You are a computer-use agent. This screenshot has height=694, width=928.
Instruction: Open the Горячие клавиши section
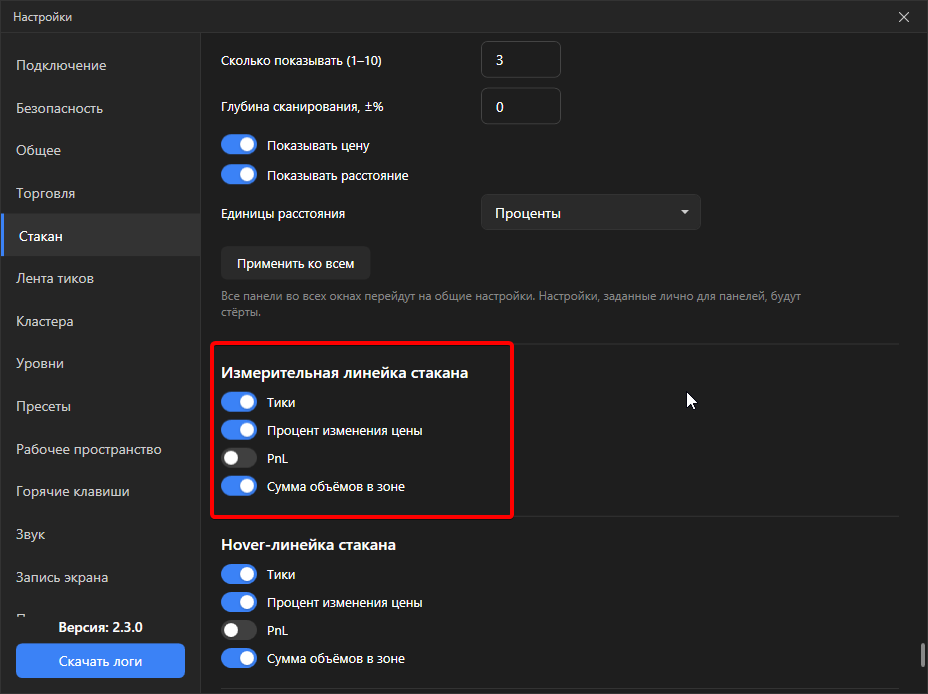(x=101, y=492)
